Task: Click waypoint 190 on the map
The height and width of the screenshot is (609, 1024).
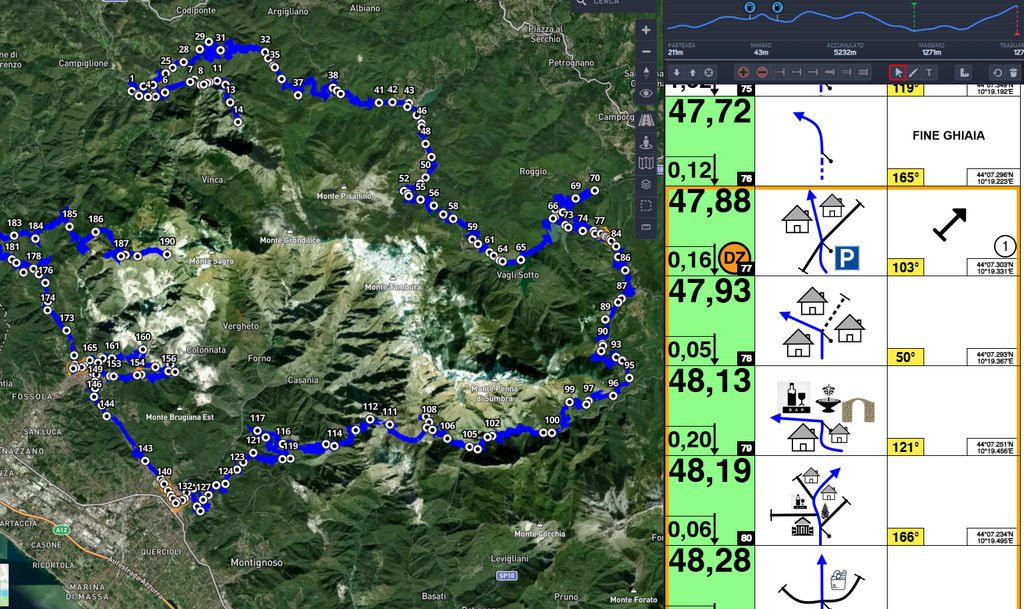Action: [167, 255]
